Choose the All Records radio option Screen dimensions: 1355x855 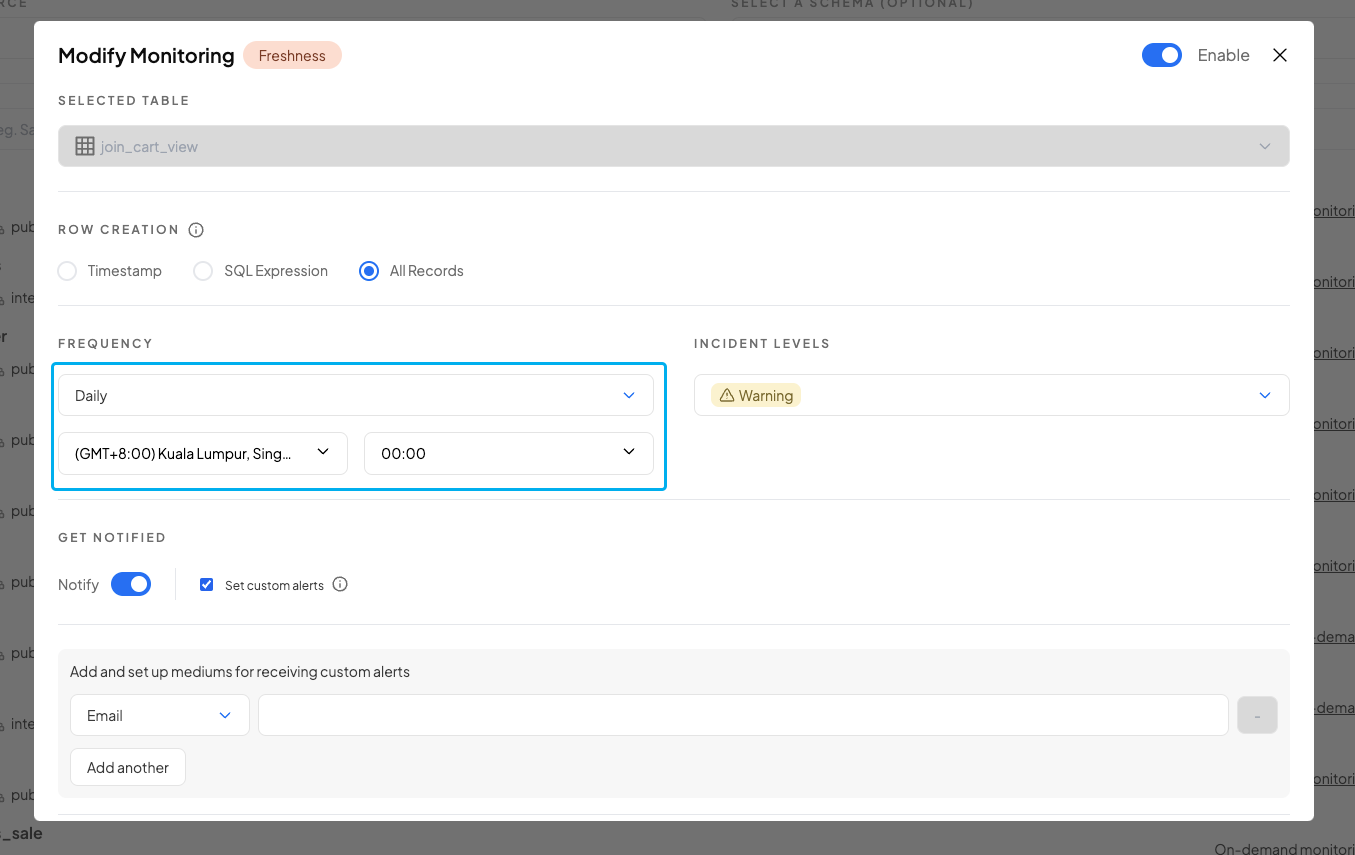(369, 271)
